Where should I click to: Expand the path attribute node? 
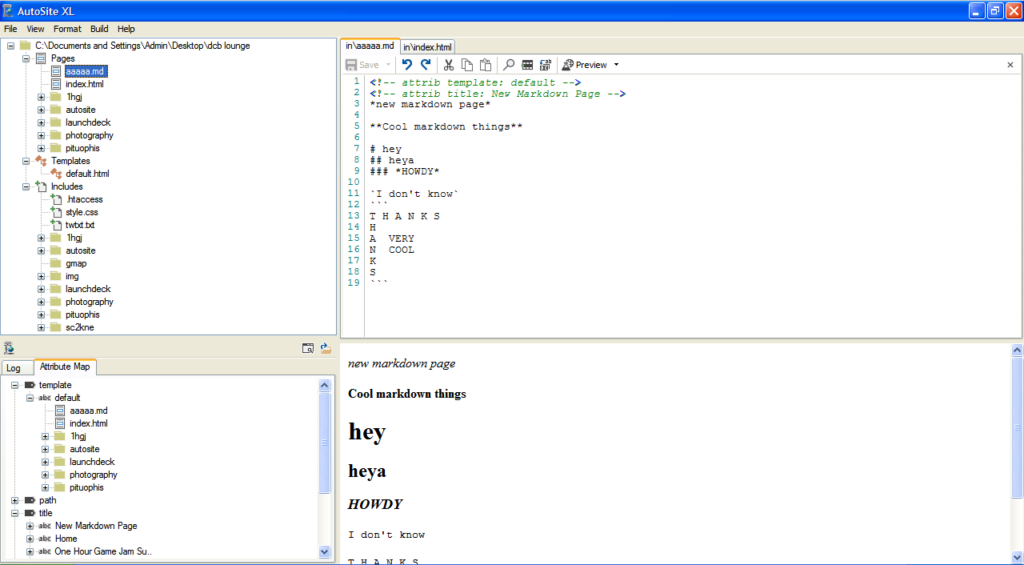pyautogui.click(x=14, y=500)
